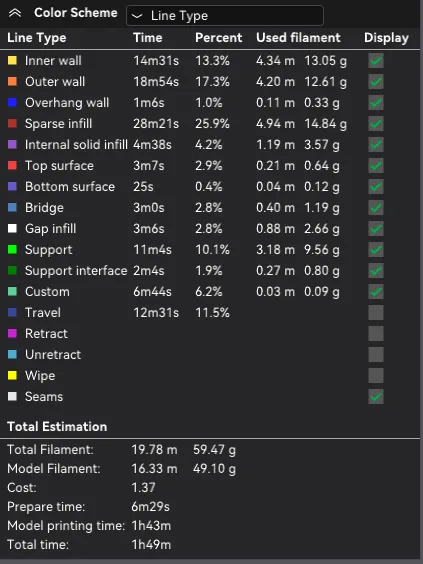The width and height of the screenshot is (423, 564).
Task: Click the Support bright green swatch
Action: pos(12,250)
